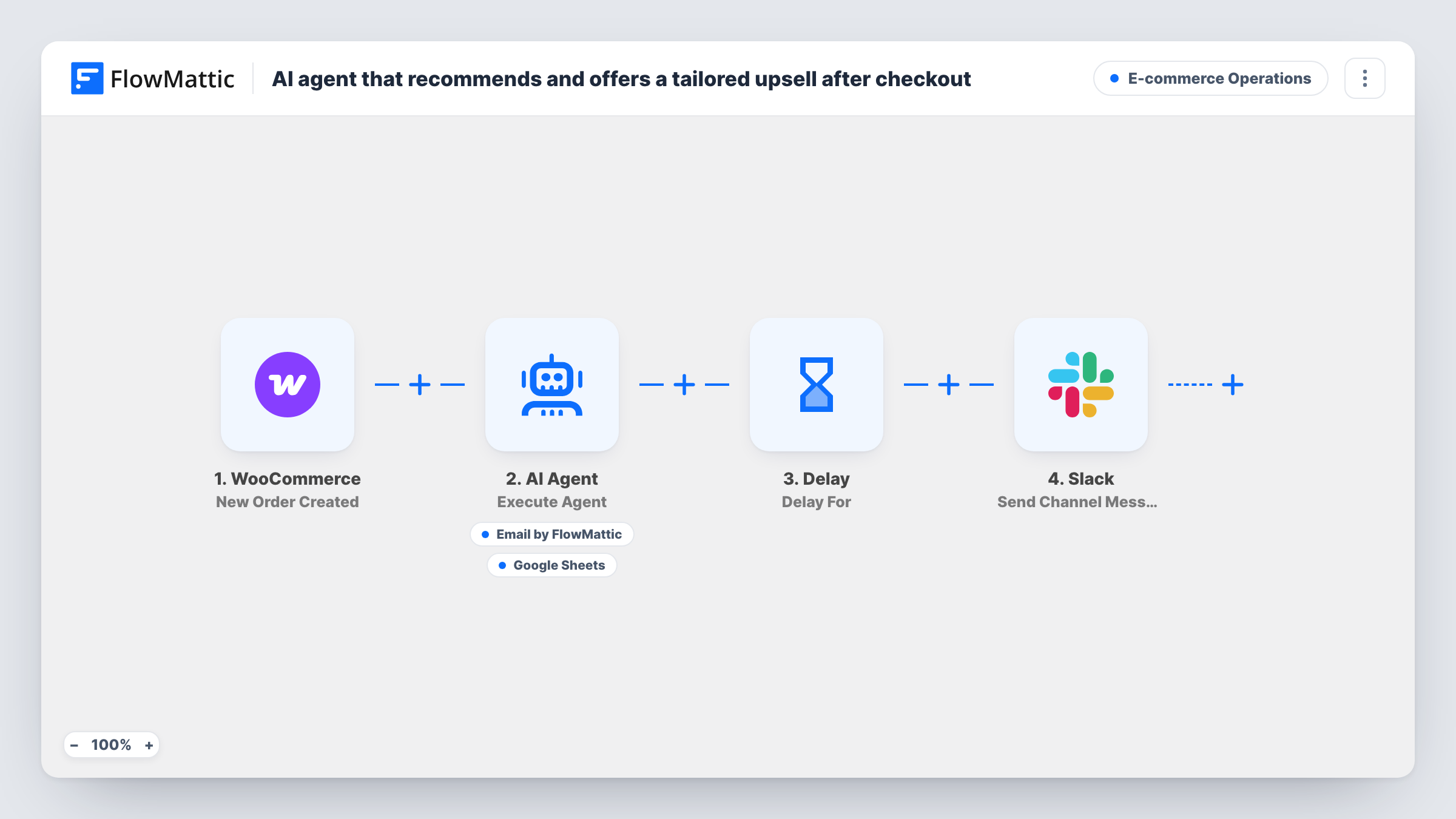Zoom in with the plus button
The image size is (1456, 819).
(149, 745)
